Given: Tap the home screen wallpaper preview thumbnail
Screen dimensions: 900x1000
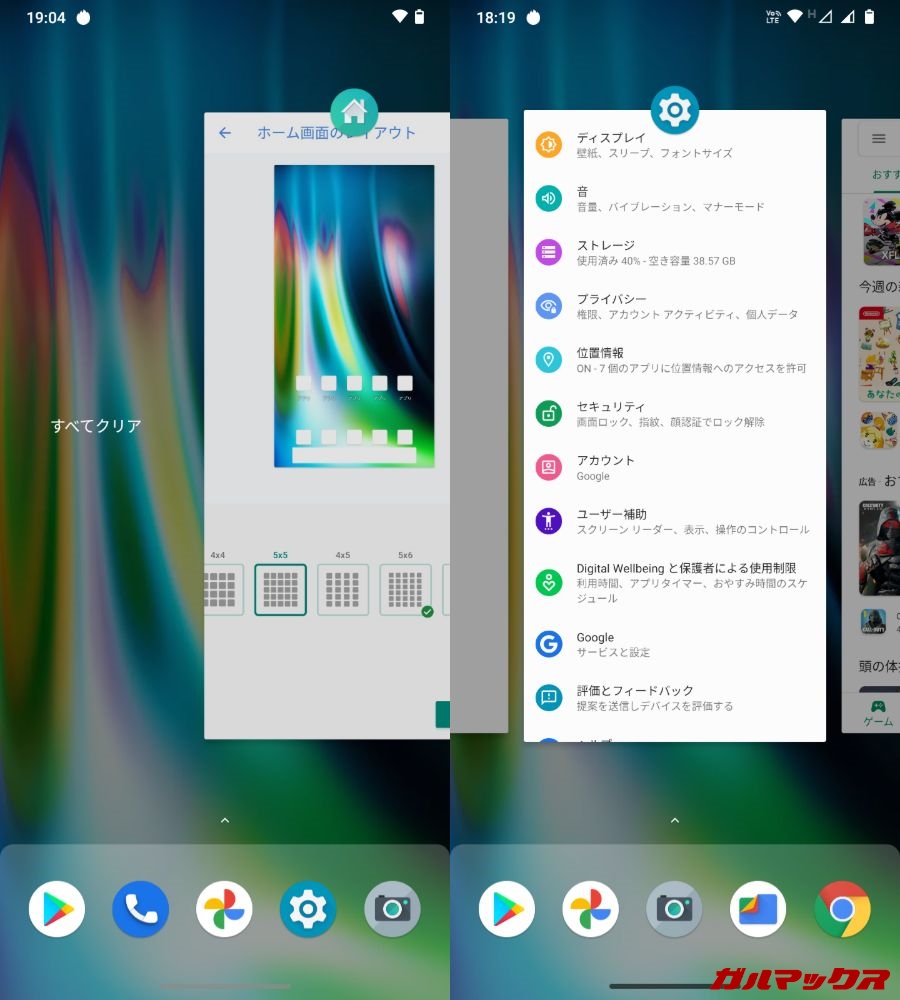Looking at the screenshot, I should (x=354, y=316).
